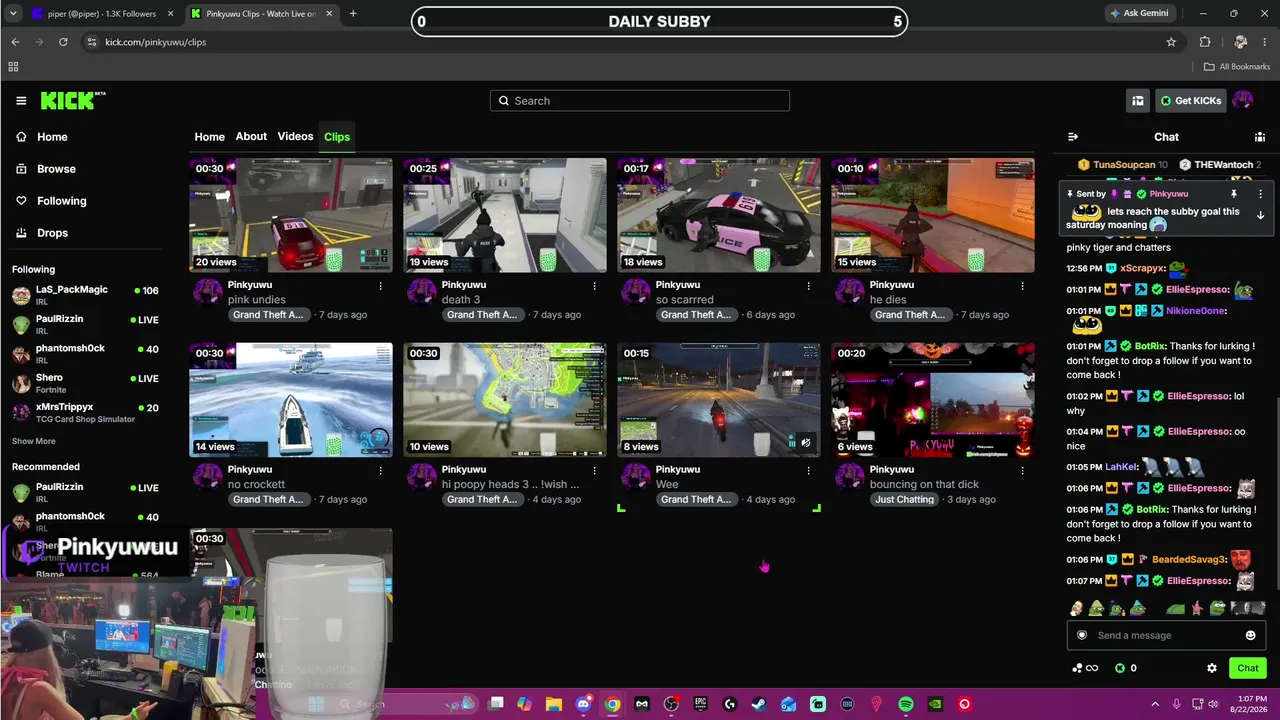Screen dimensions: 1280x720
Task: Open Discord from the taskbar
Action: click(584, 704)
